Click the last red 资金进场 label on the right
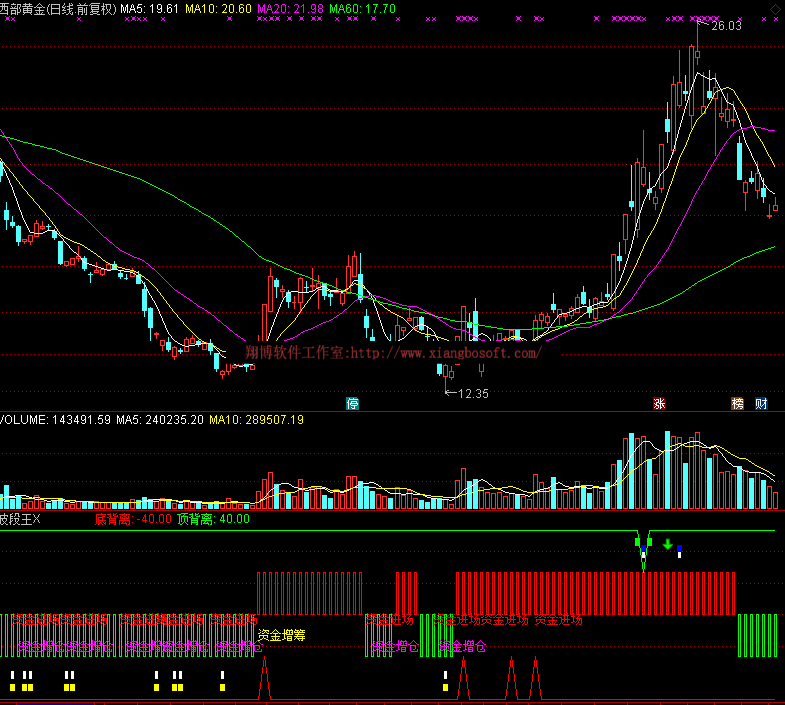Viewport: 785px width, 705px height. 559,620
